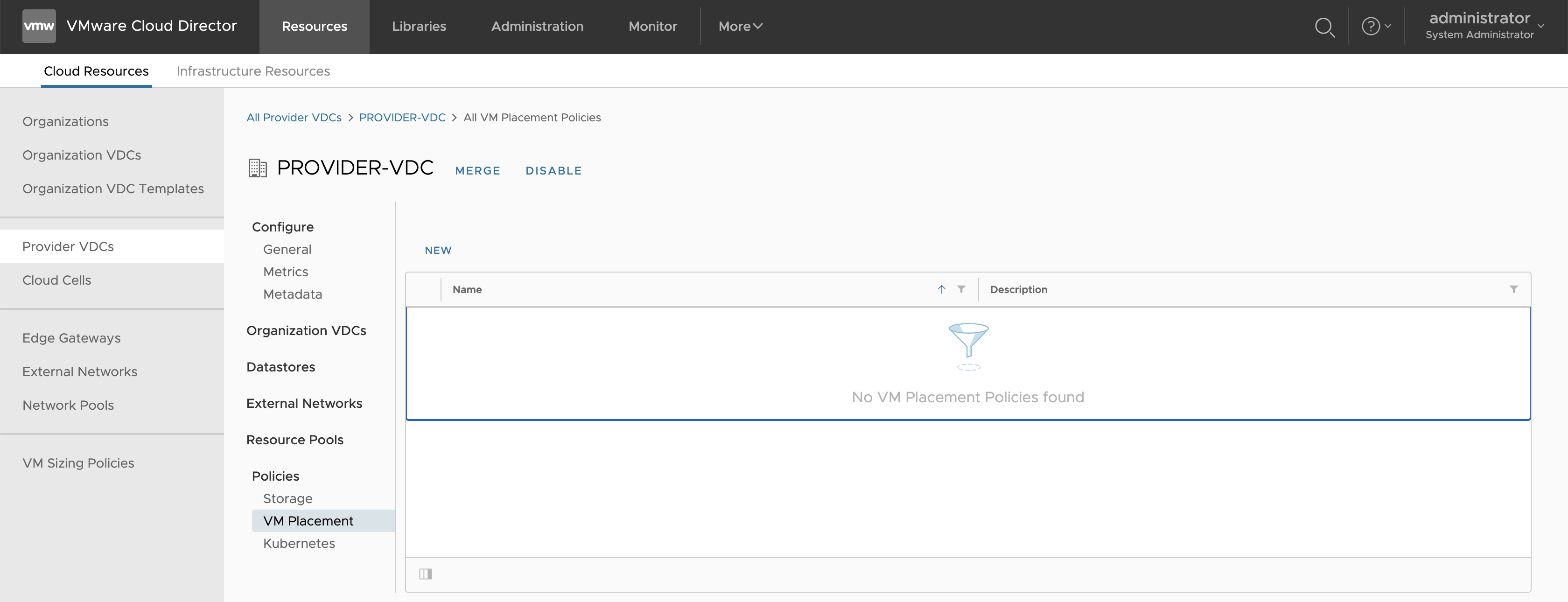Click the PROVIDER-VDC building icon
The height and width of the screenshot is (602, 1568).
click(x=258, y=168)
